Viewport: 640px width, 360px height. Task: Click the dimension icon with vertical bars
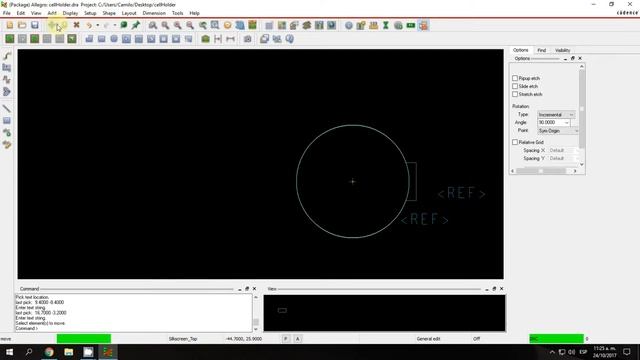tap(218, 39)
